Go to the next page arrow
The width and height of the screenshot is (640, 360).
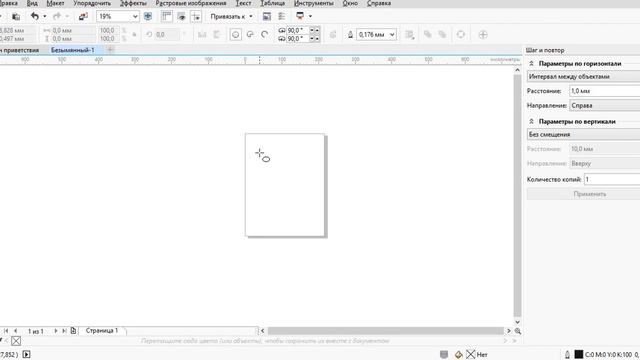(56, 331)
